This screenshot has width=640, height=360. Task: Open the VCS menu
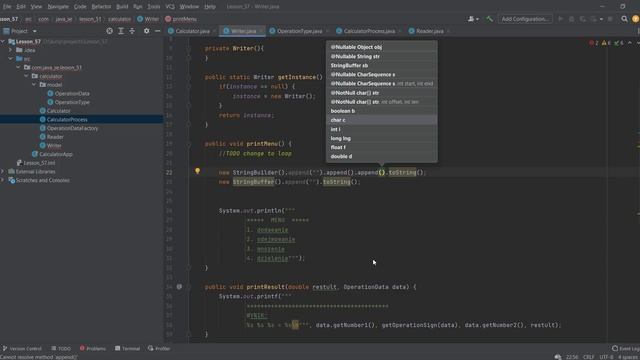(170, 7)
